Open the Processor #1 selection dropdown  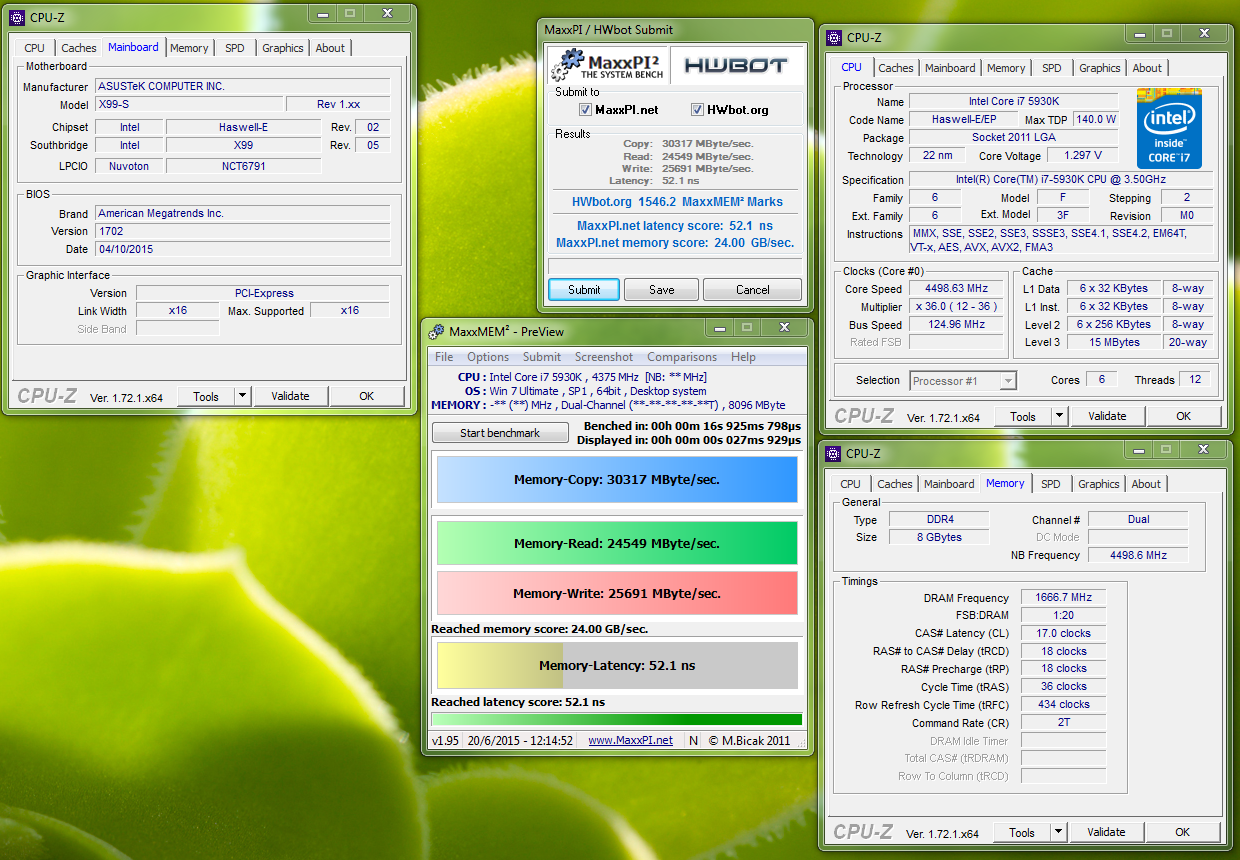tap(963, 380)
